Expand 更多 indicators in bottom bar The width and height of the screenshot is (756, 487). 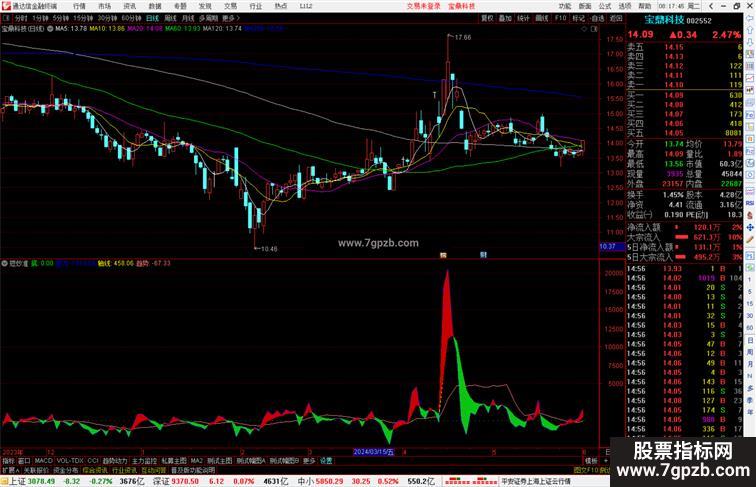click(309, 461)
